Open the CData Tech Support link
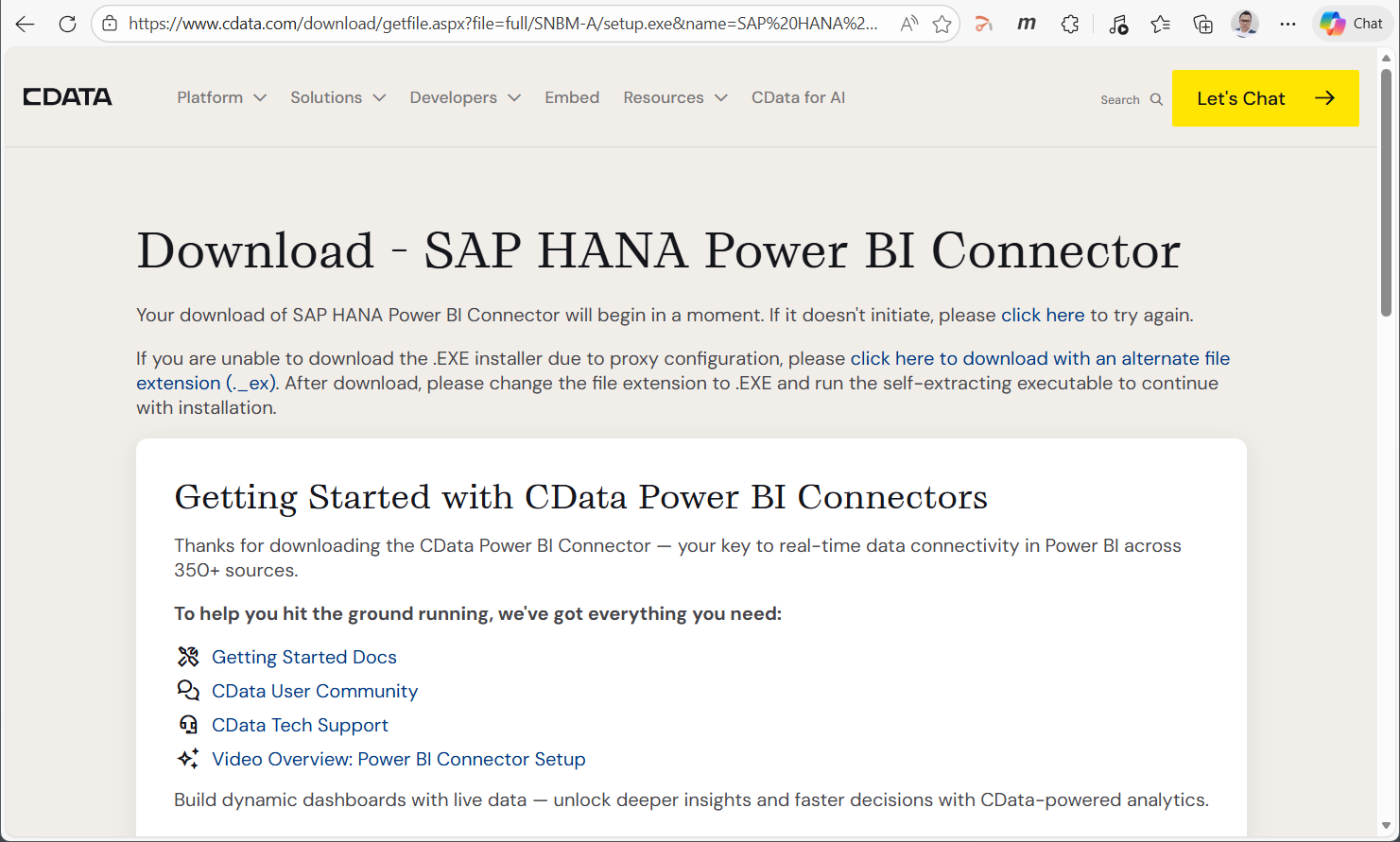 tap(300, 725)
